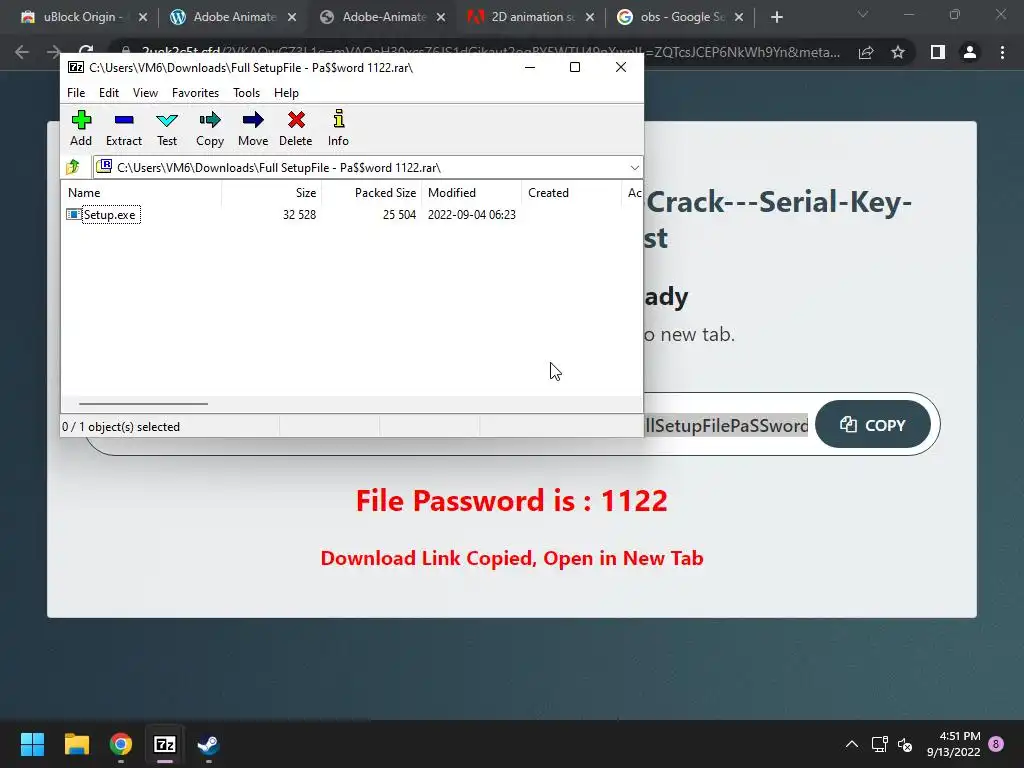Click the Packed Size value 25 504
Viewport: 1024px width, 768px height.
pyautogui.click(x=399, y=215)
